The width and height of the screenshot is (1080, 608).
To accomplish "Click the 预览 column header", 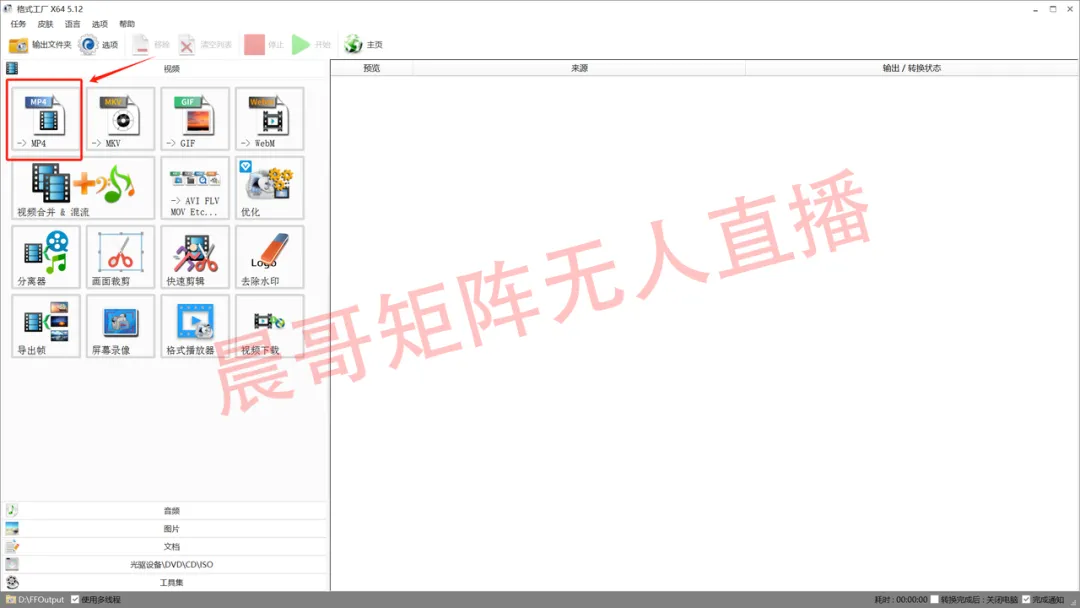I will pos(371,68).
